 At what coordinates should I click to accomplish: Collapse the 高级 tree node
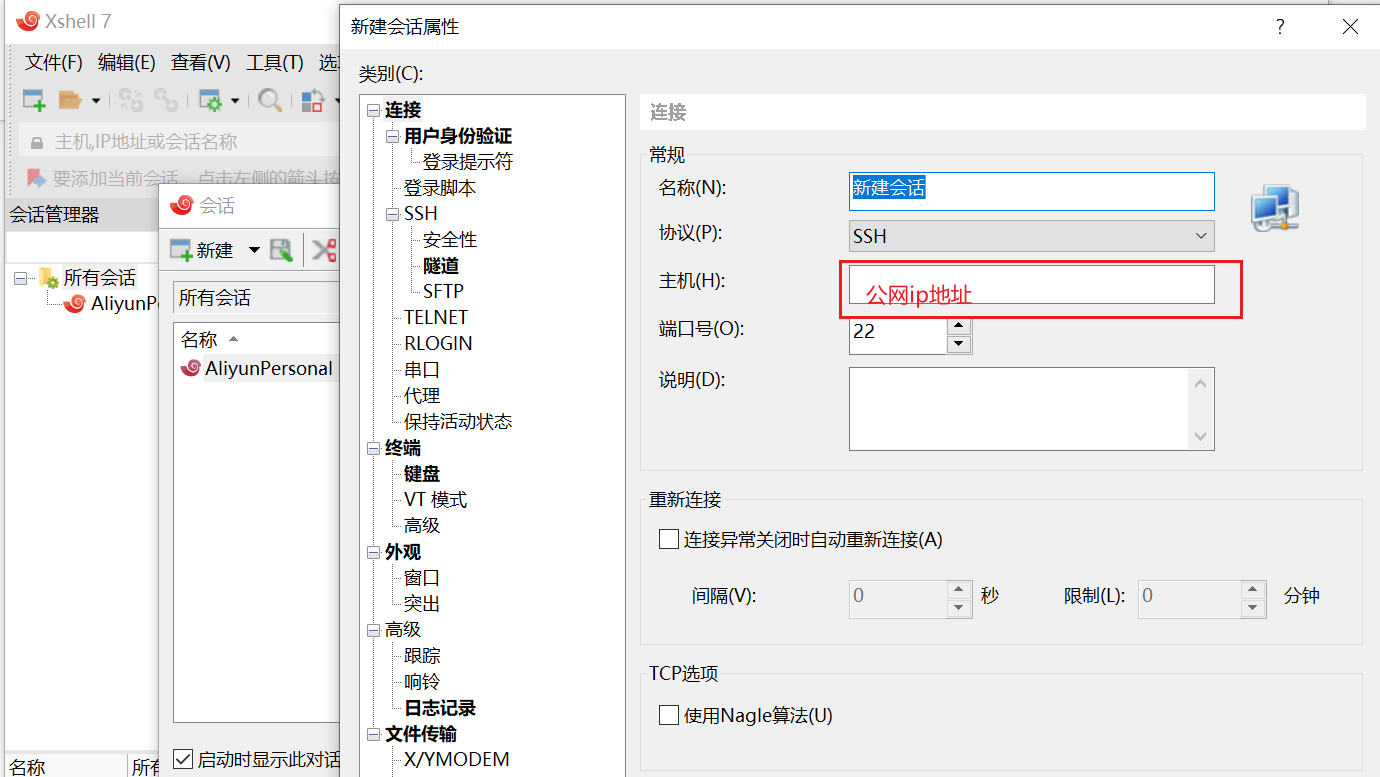(373, 630)
